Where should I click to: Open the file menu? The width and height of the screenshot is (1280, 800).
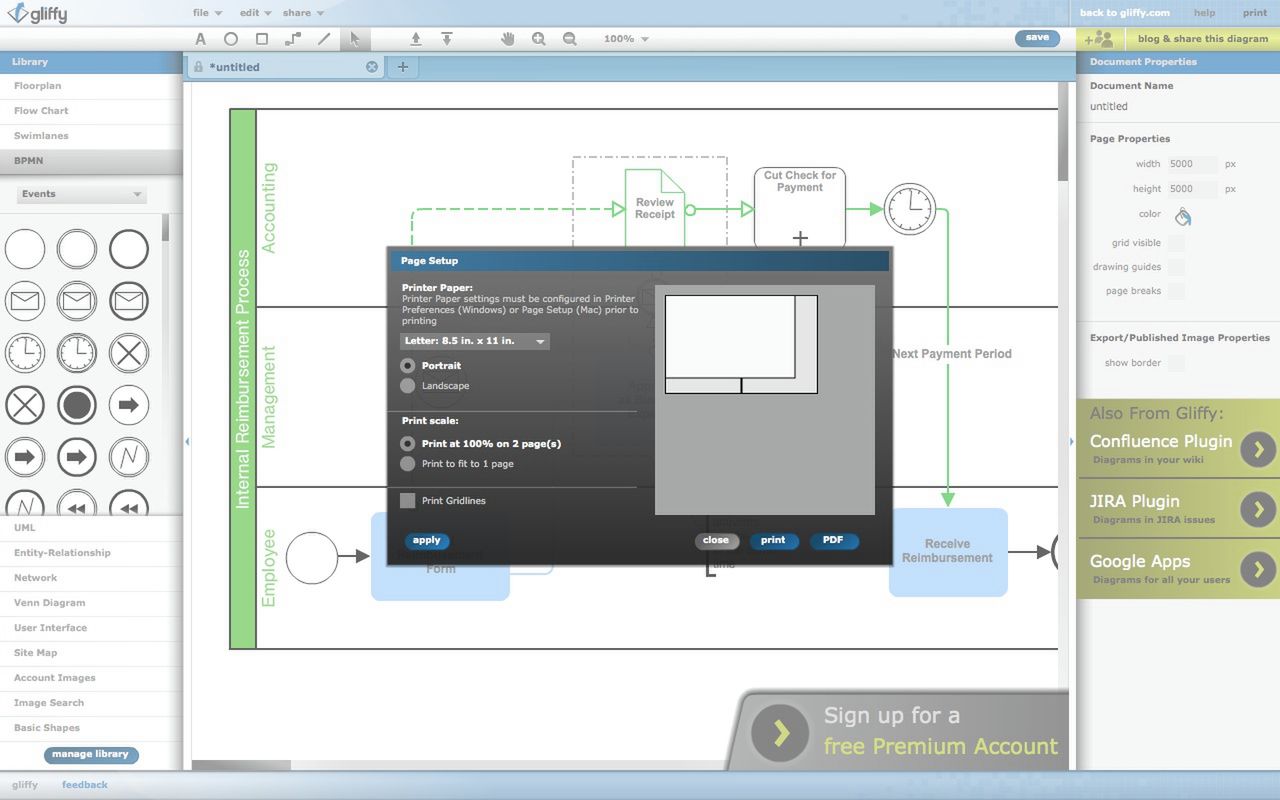206,13
